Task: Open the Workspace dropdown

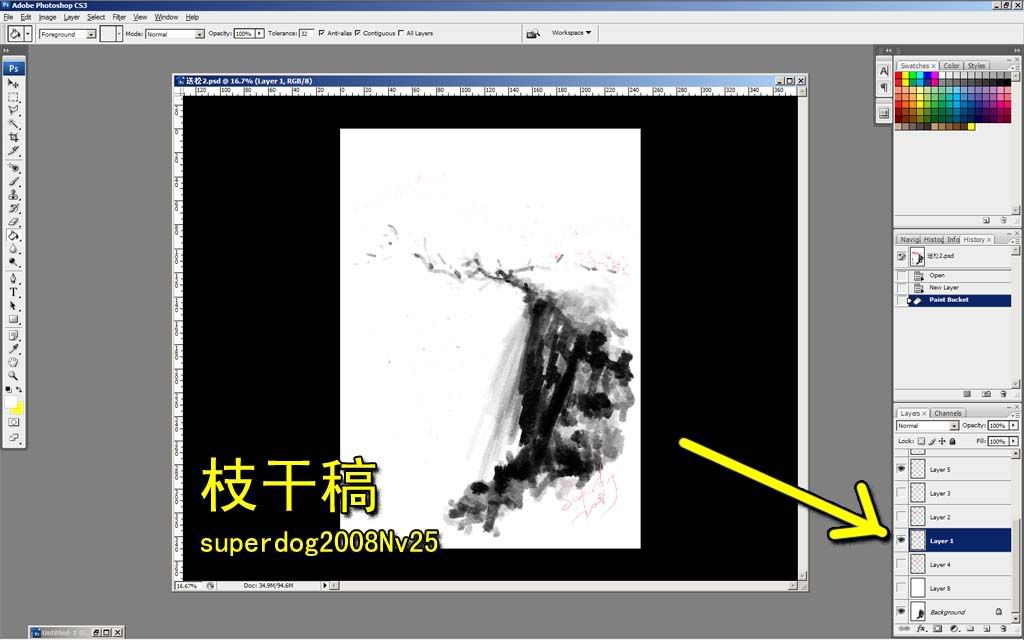Action: coord(571,33)
